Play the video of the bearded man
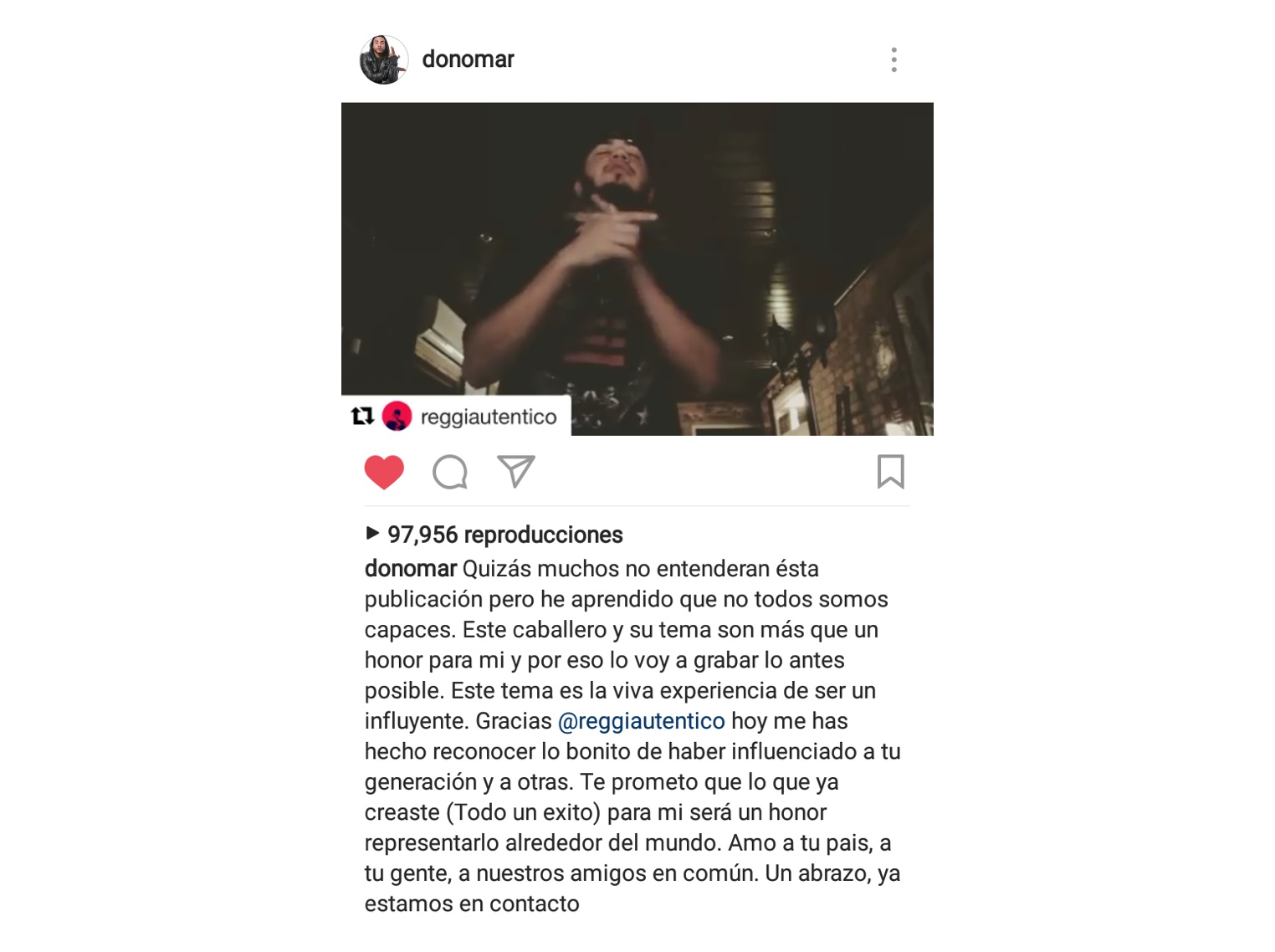 [637, 269]
